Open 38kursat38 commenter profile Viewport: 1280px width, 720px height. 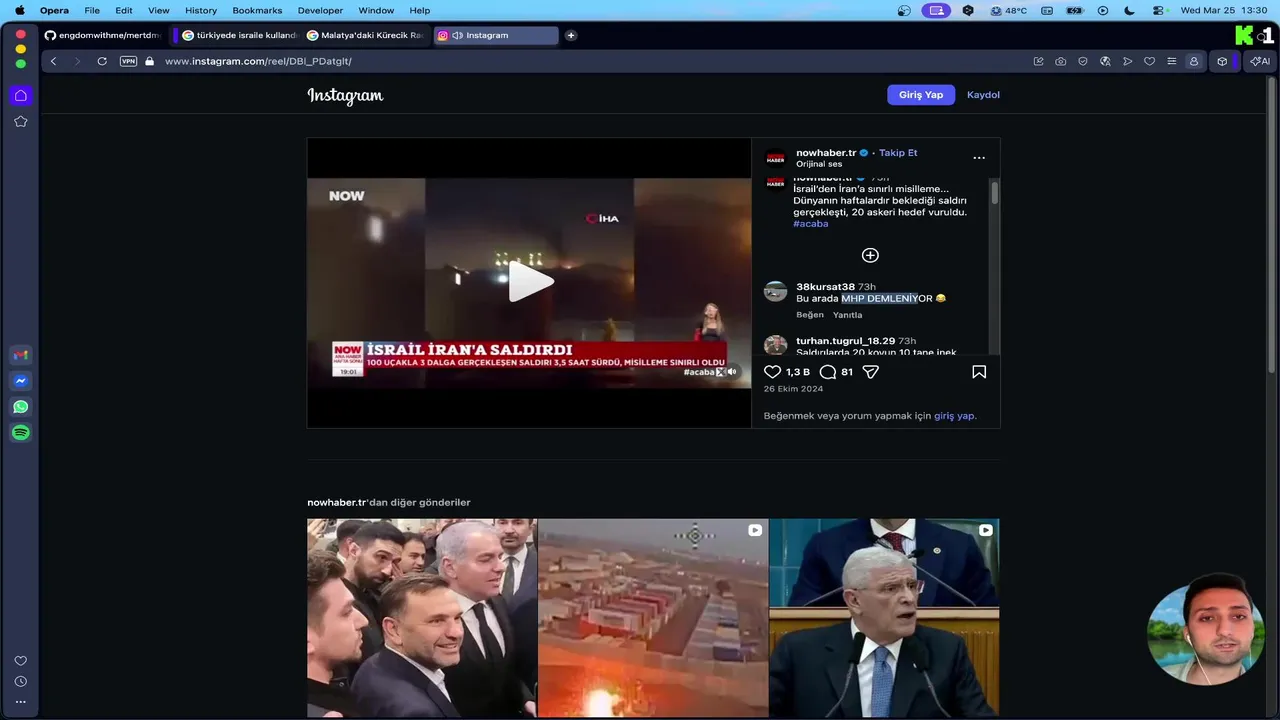tap(825, 287)
